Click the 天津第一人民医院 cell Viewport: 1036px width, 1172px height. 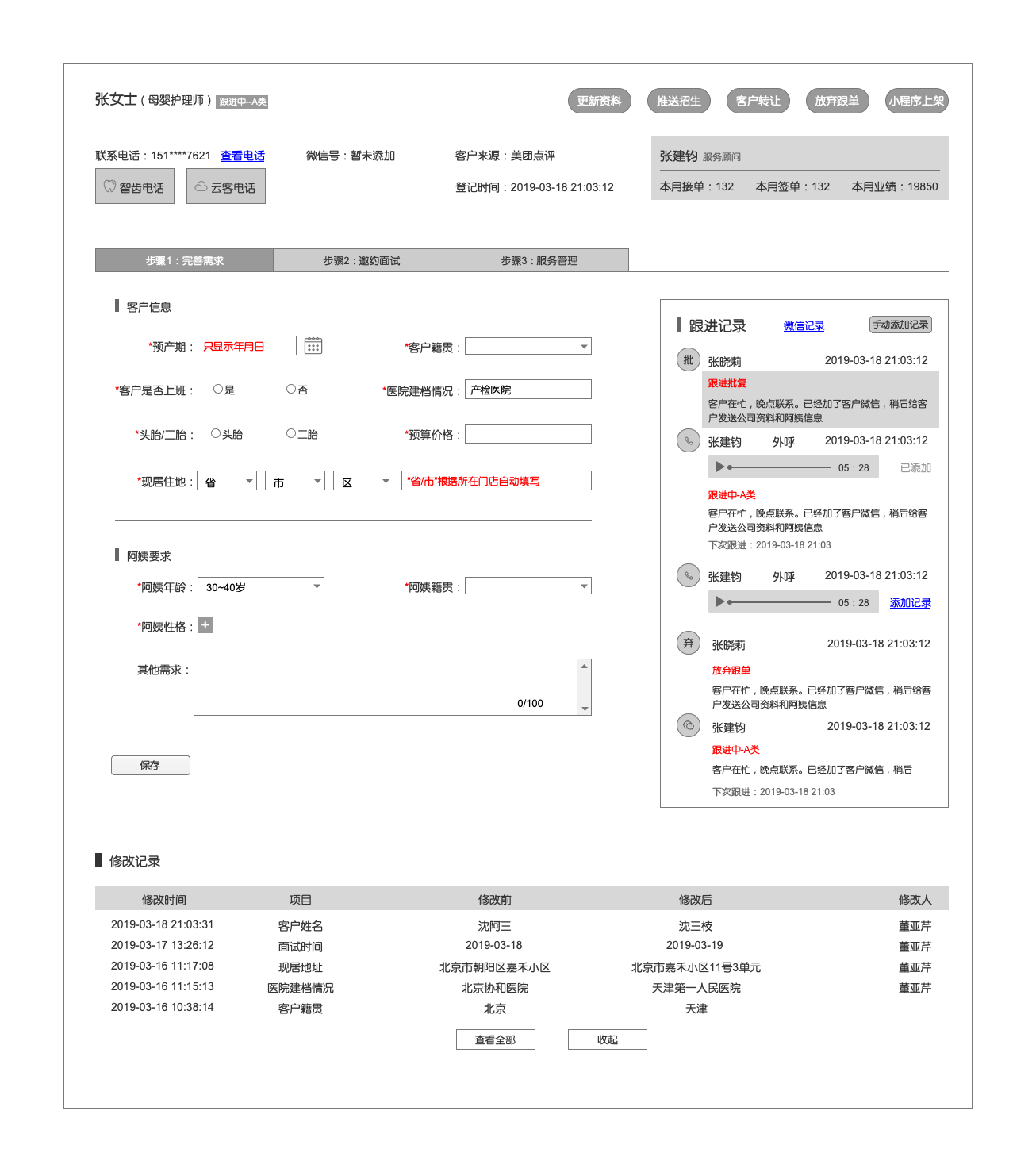pos(696,987)
